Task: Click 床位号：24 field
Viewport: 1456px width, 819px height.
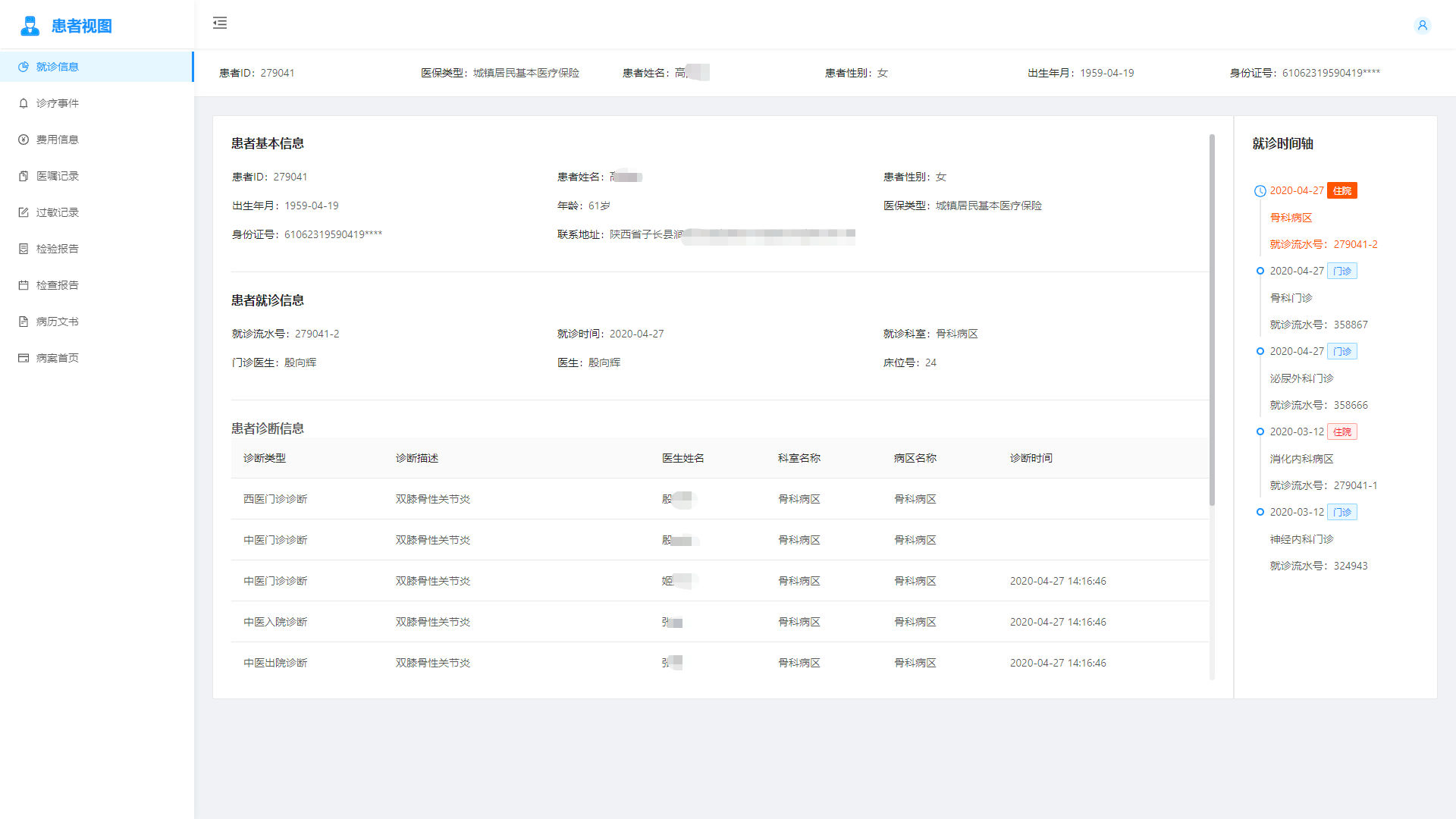Action: coord(910,362)
